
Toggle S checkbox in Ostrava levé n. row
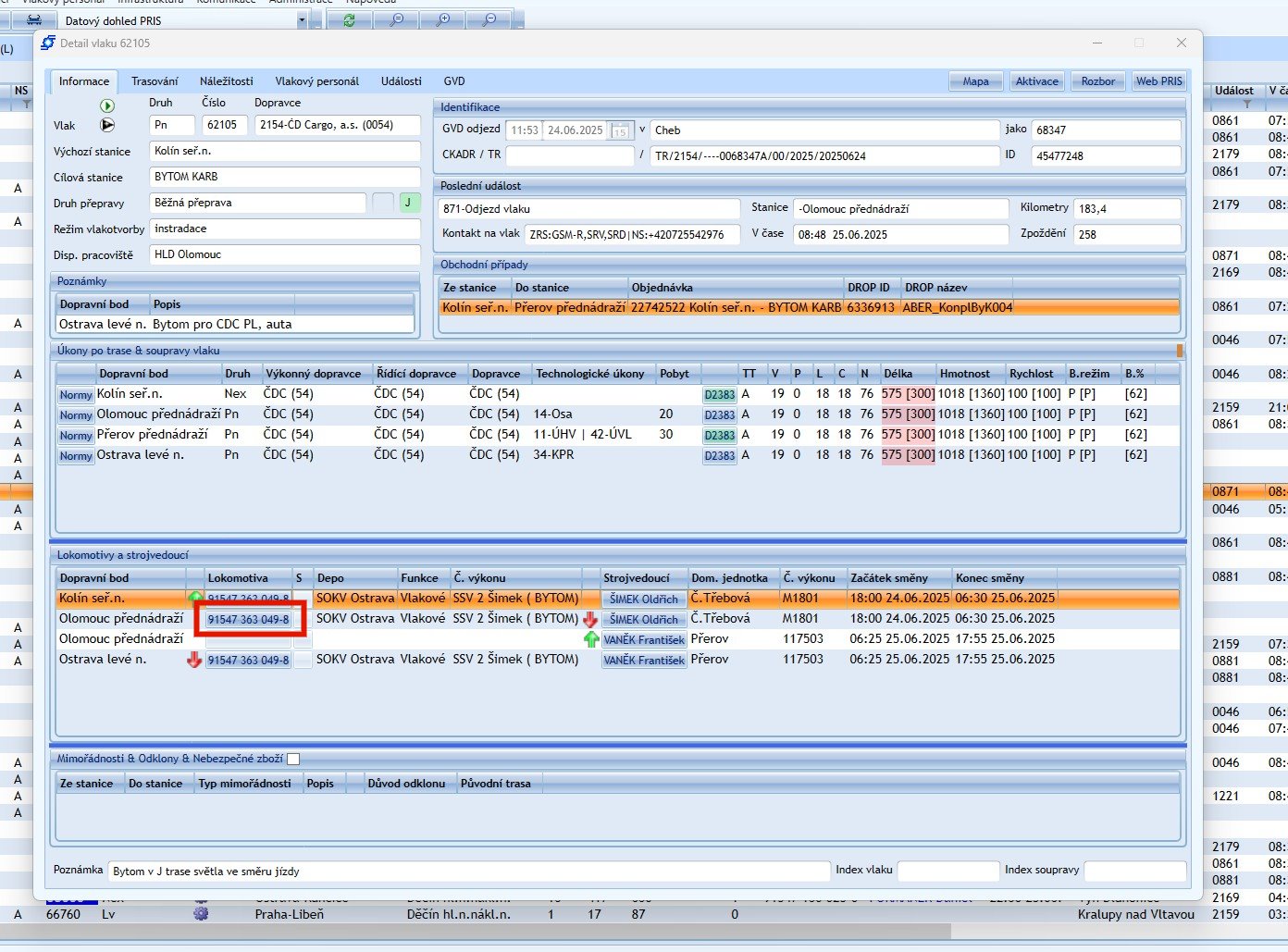coord(302,660)
